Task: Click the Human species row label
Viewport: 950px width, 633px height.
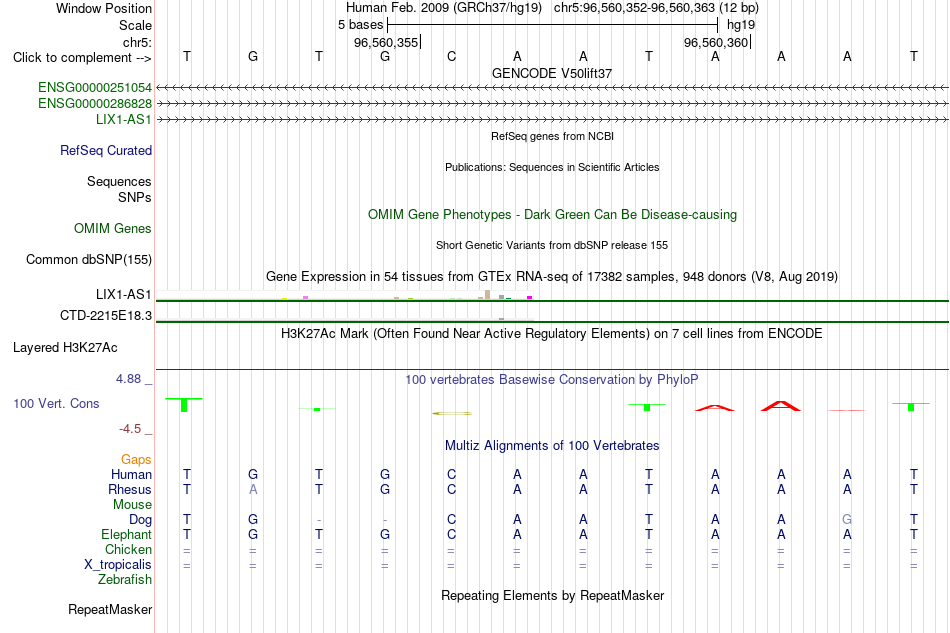Action: click(131, 474)
